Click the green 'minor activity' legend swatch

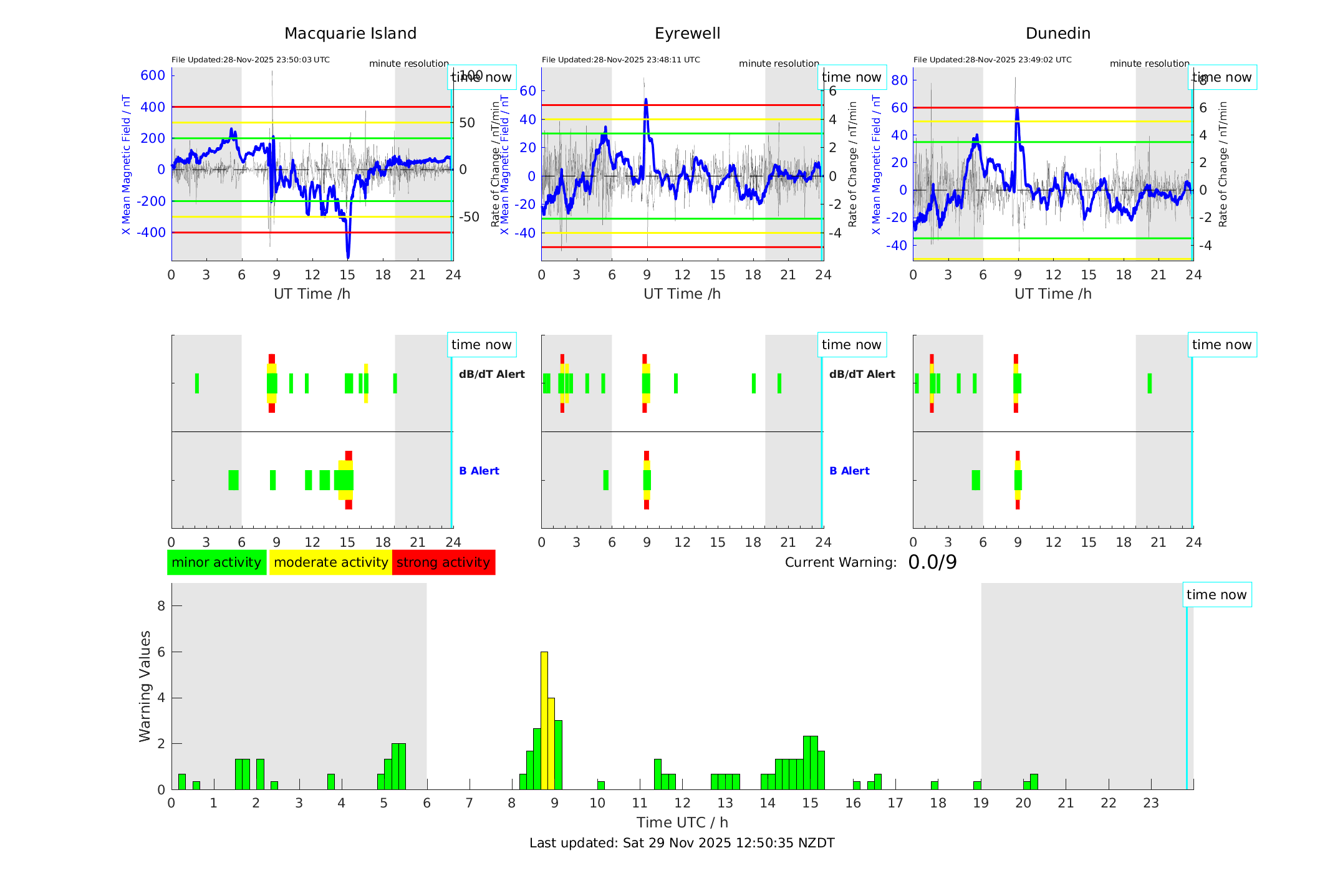[x=216, y=562]
